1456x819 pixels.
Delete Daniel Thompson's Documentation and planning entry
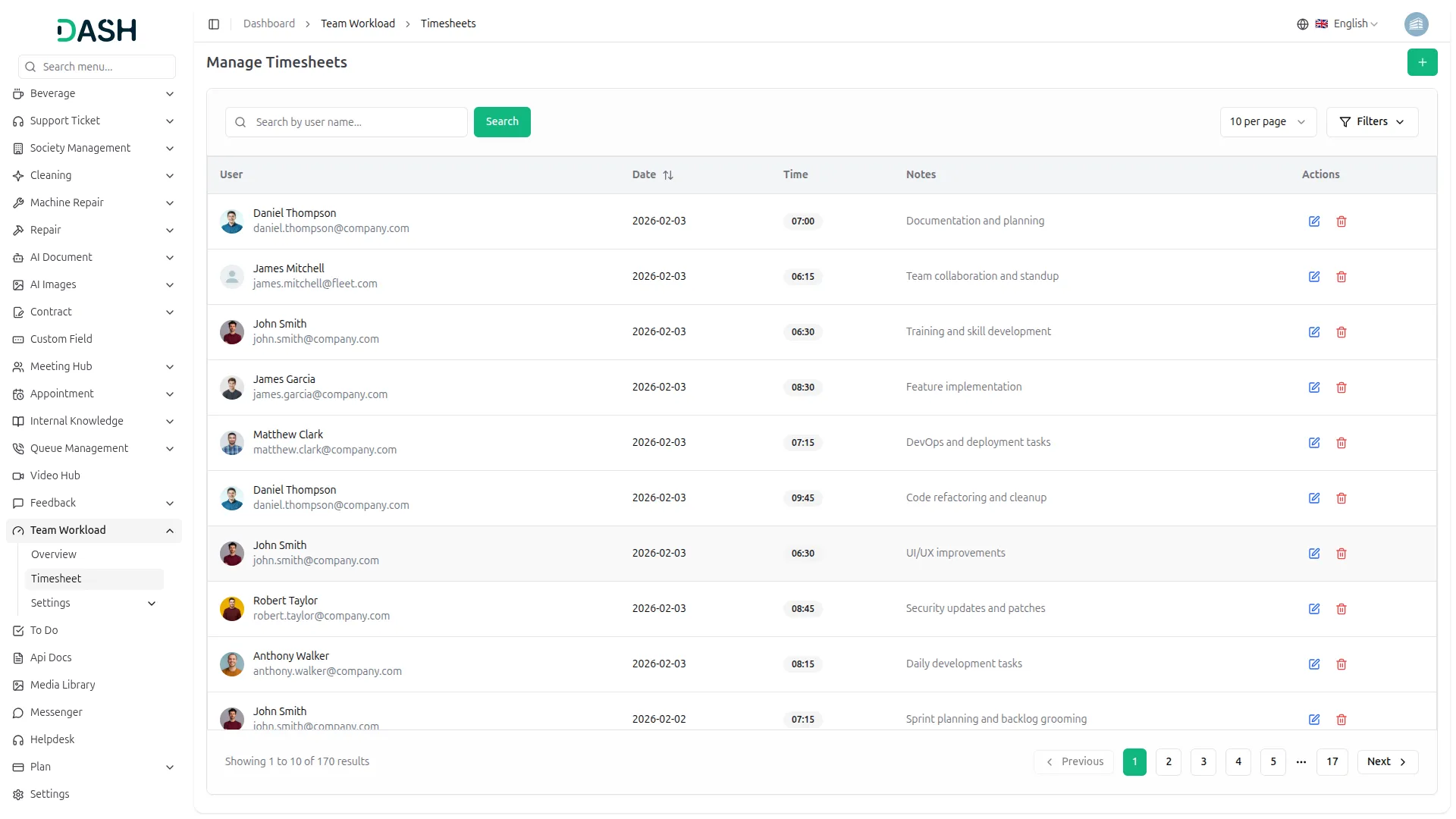[x=1341, y=221]
